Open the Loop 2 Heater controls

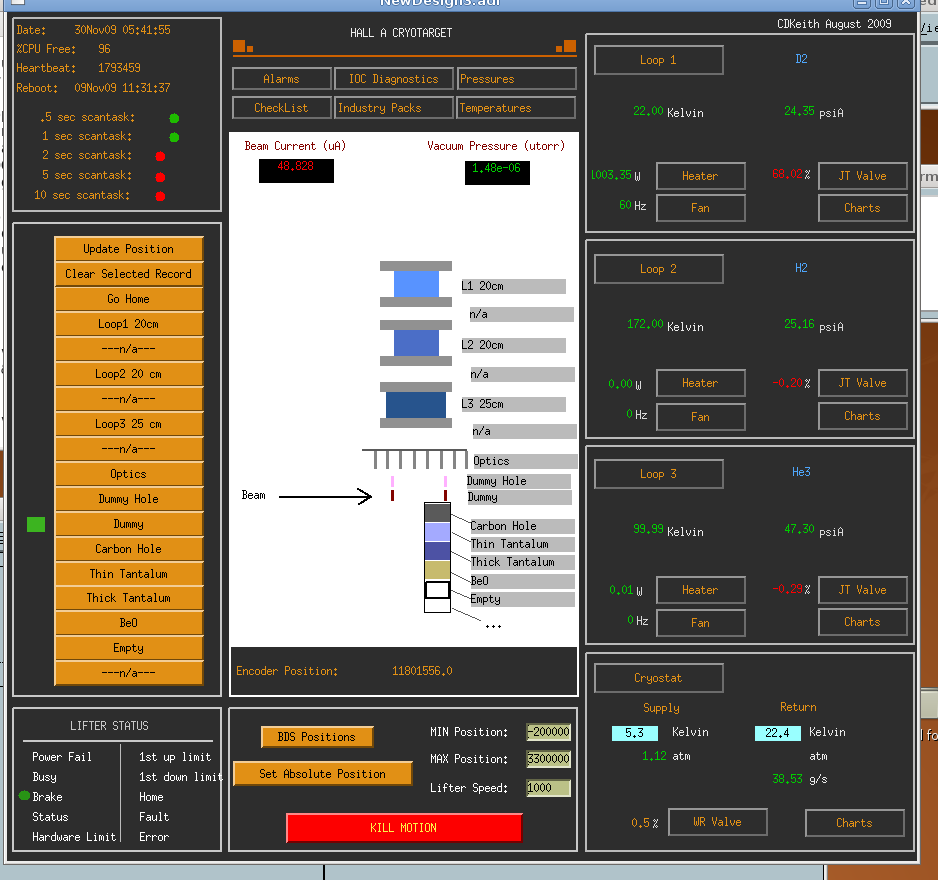pos(701,383)
